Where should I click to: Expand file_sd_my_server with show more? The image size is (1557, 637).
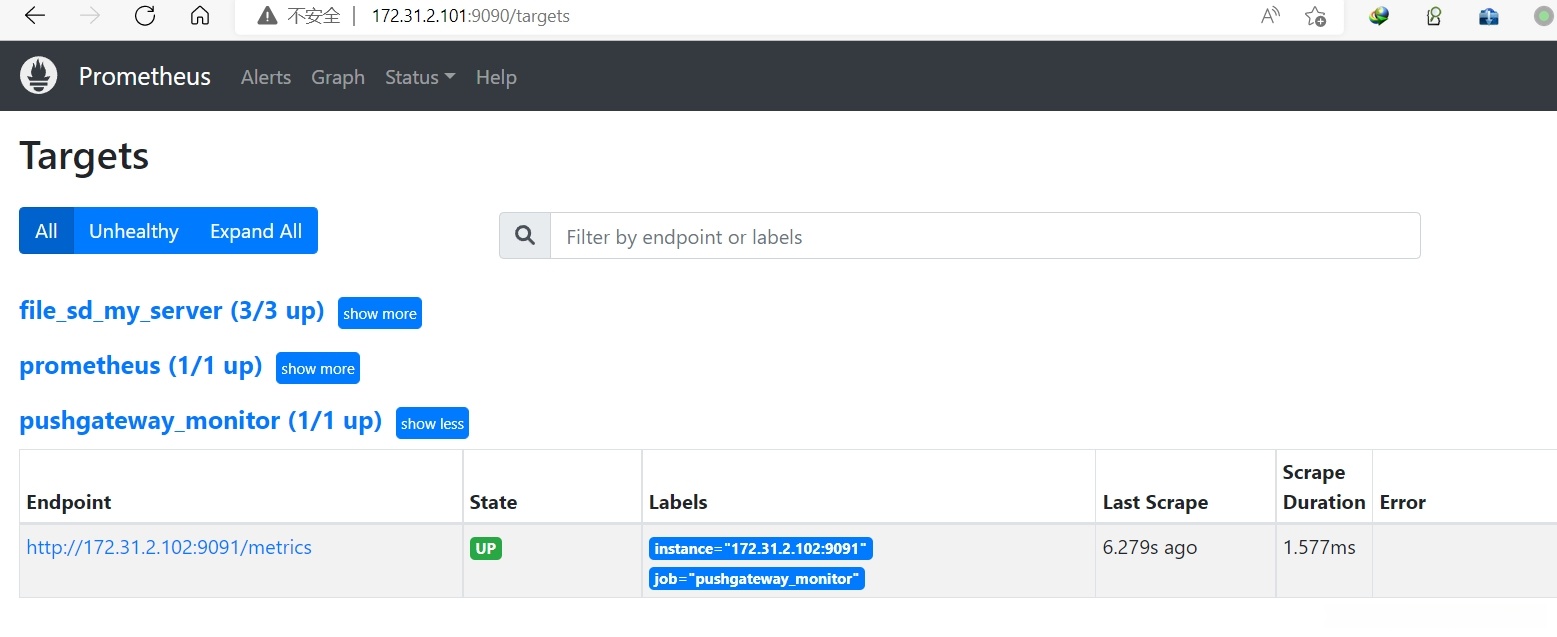click(x=380, y=313)
